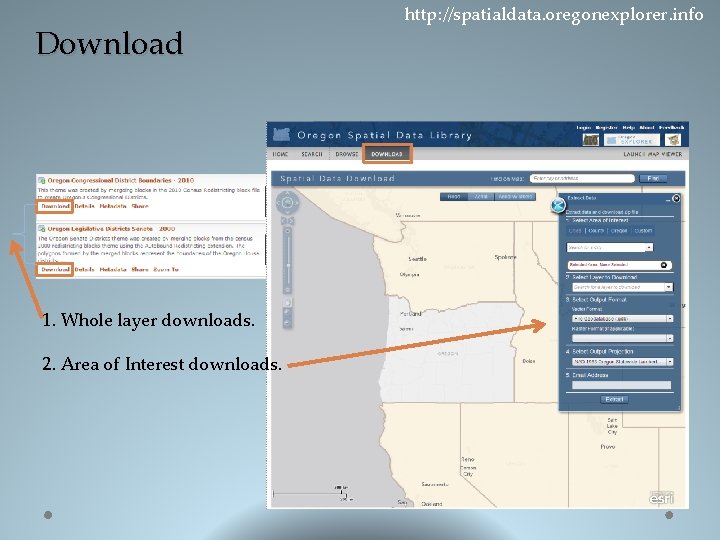
Task: Select the Cities area of interest option
Action: 575,231
